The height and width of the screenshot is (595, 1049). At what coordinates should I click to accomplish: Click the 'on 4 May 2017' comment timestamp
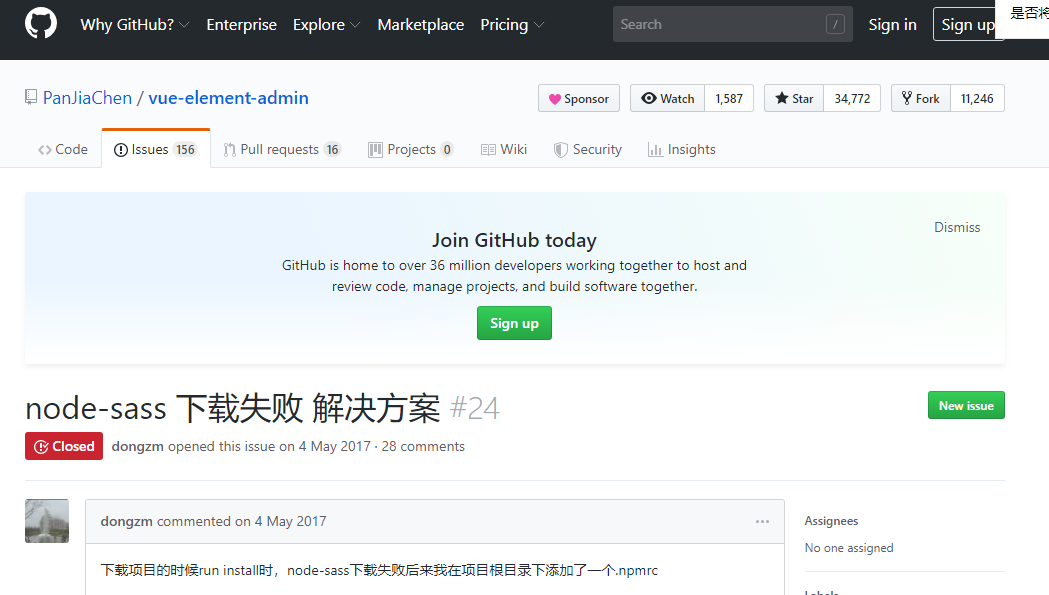[x=280, y=521]
